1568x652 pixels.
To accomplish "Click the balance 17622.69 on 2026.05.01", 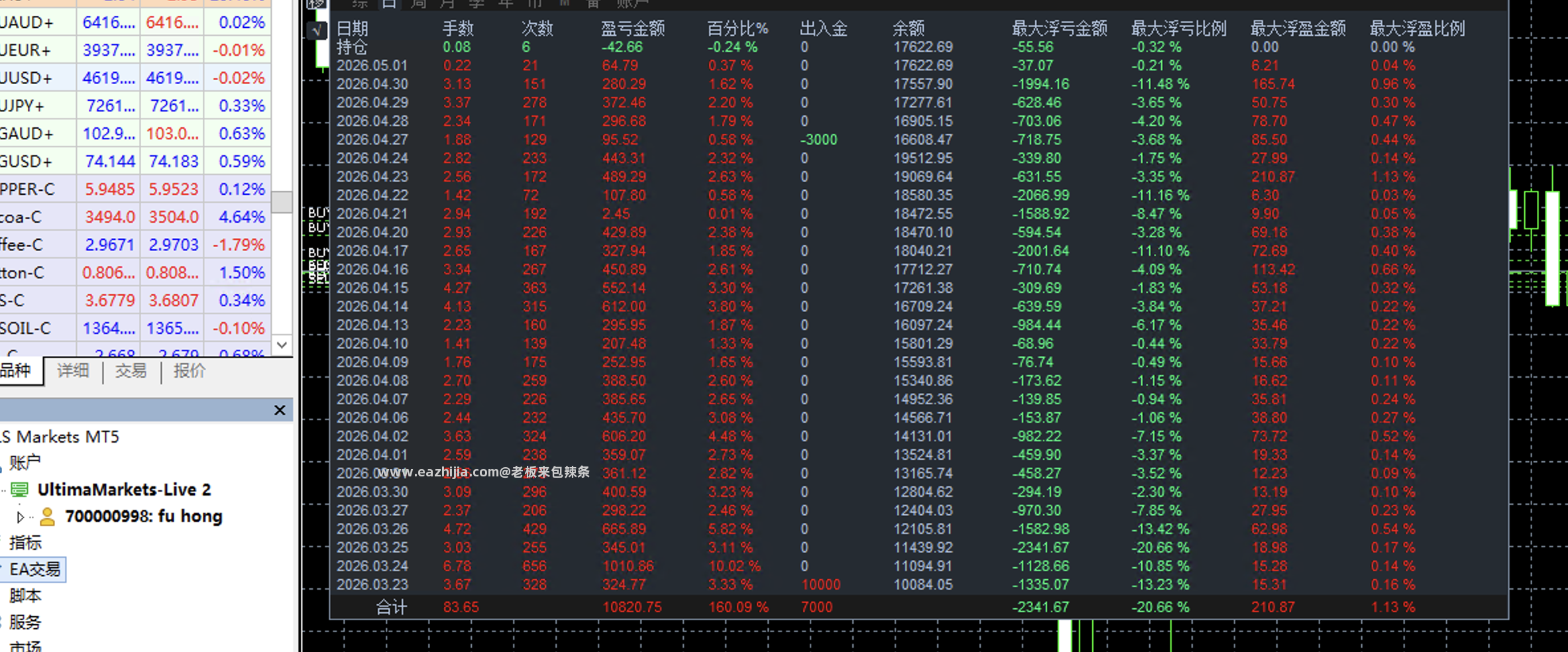I will (923, 66).
